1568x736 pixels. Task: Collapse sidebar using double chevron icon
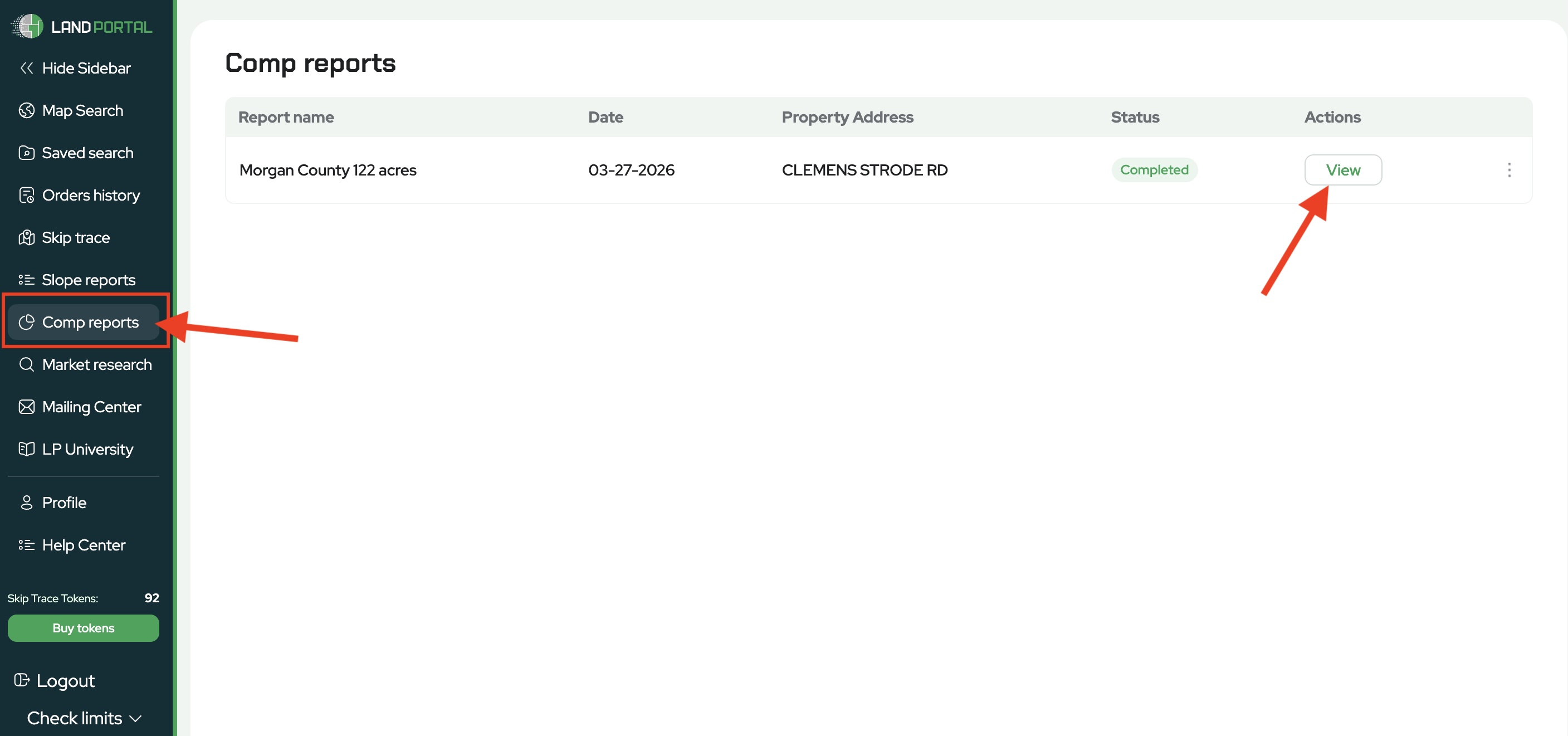pos(26,68)
